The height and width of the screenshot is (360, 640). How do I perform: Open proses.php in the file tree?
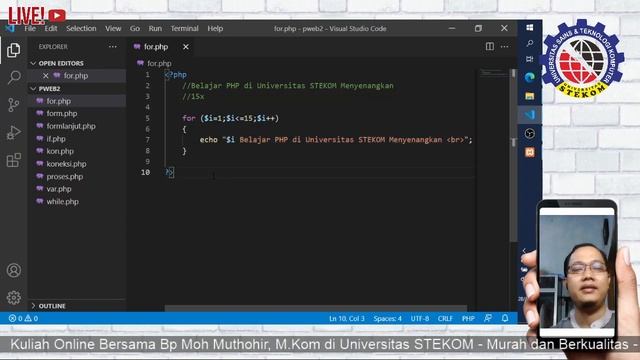pyautogui.click(x=77, y=176)
